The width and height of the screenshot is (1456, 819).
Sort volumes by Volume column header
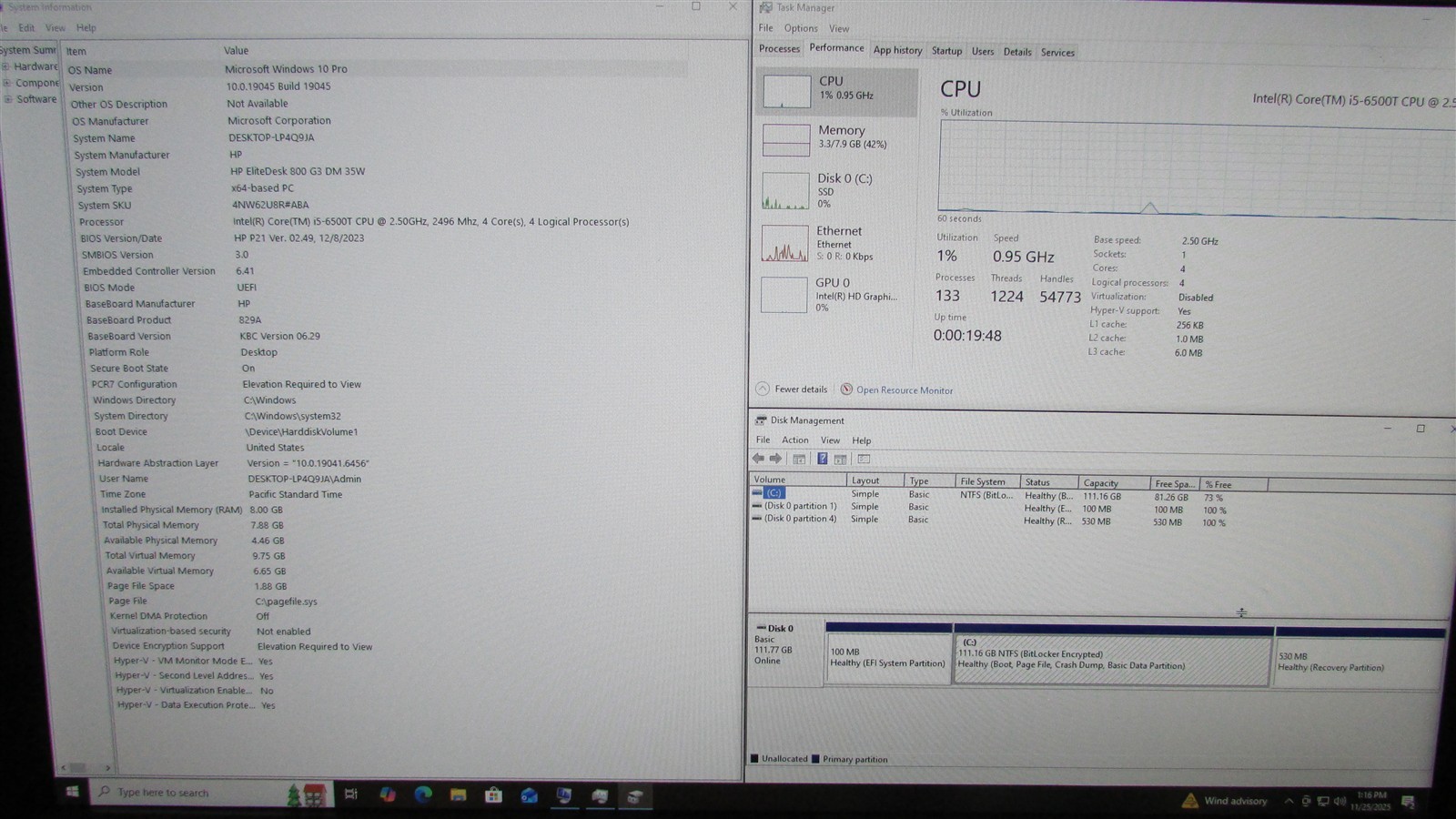click(797, 480)
